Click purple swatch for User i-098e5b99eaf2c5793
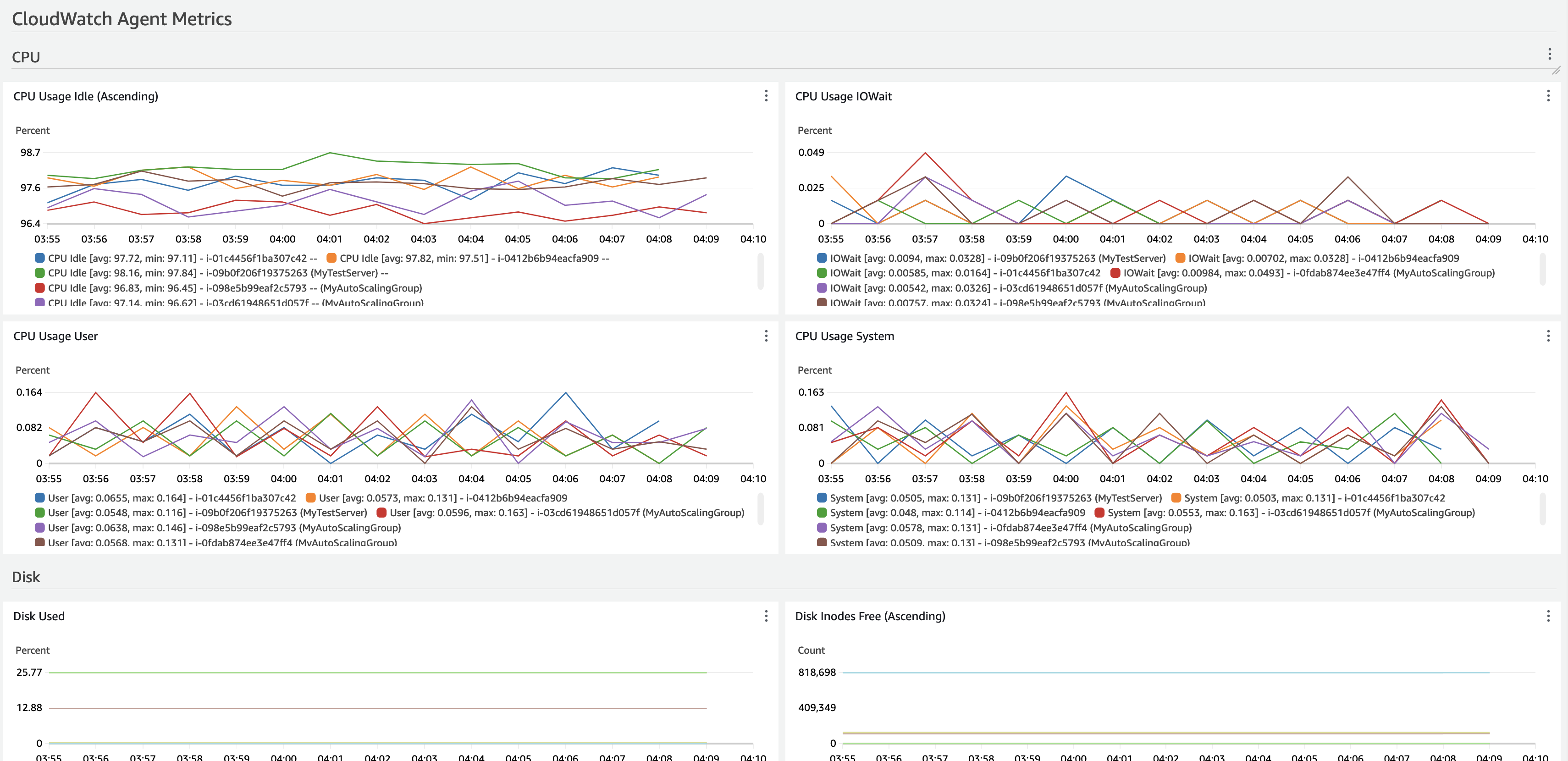This screenshot has width=1568, height=761. [x=39, y=528]
